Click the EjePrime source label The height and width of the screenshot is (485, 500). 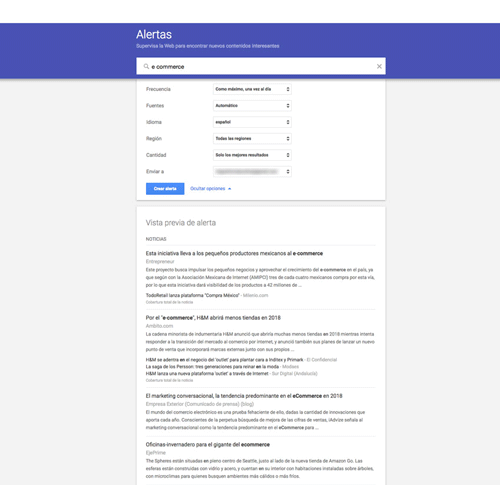156,453
